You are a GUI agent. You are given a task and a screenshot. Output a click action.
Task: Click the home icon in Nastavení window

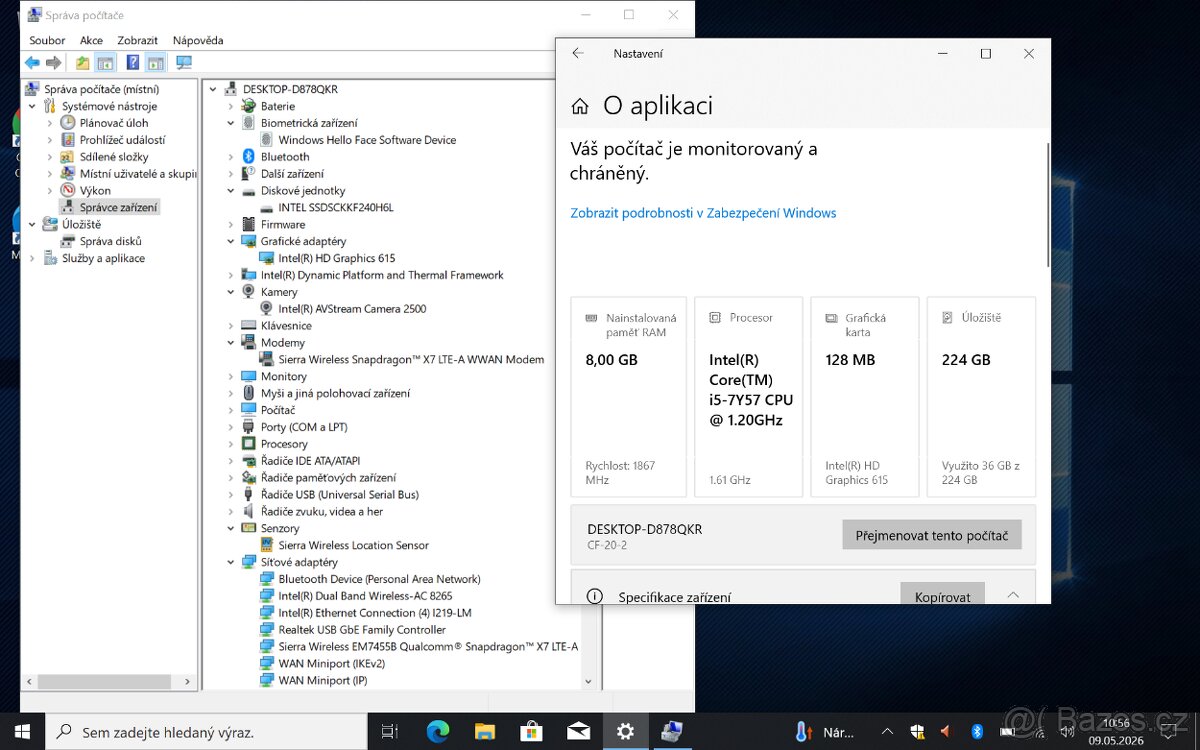pos(580,107)
